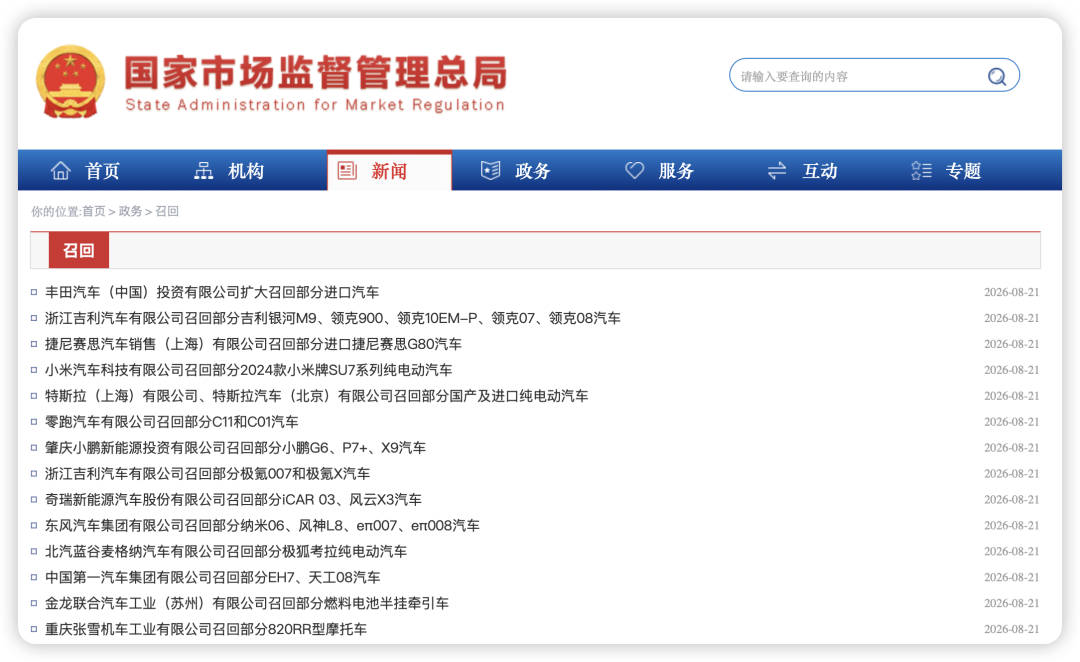Image resolution: width=1080 pixels, height=662 pixels.
Task: Click the arrows icon beside 互动
Action: (777, 170)
